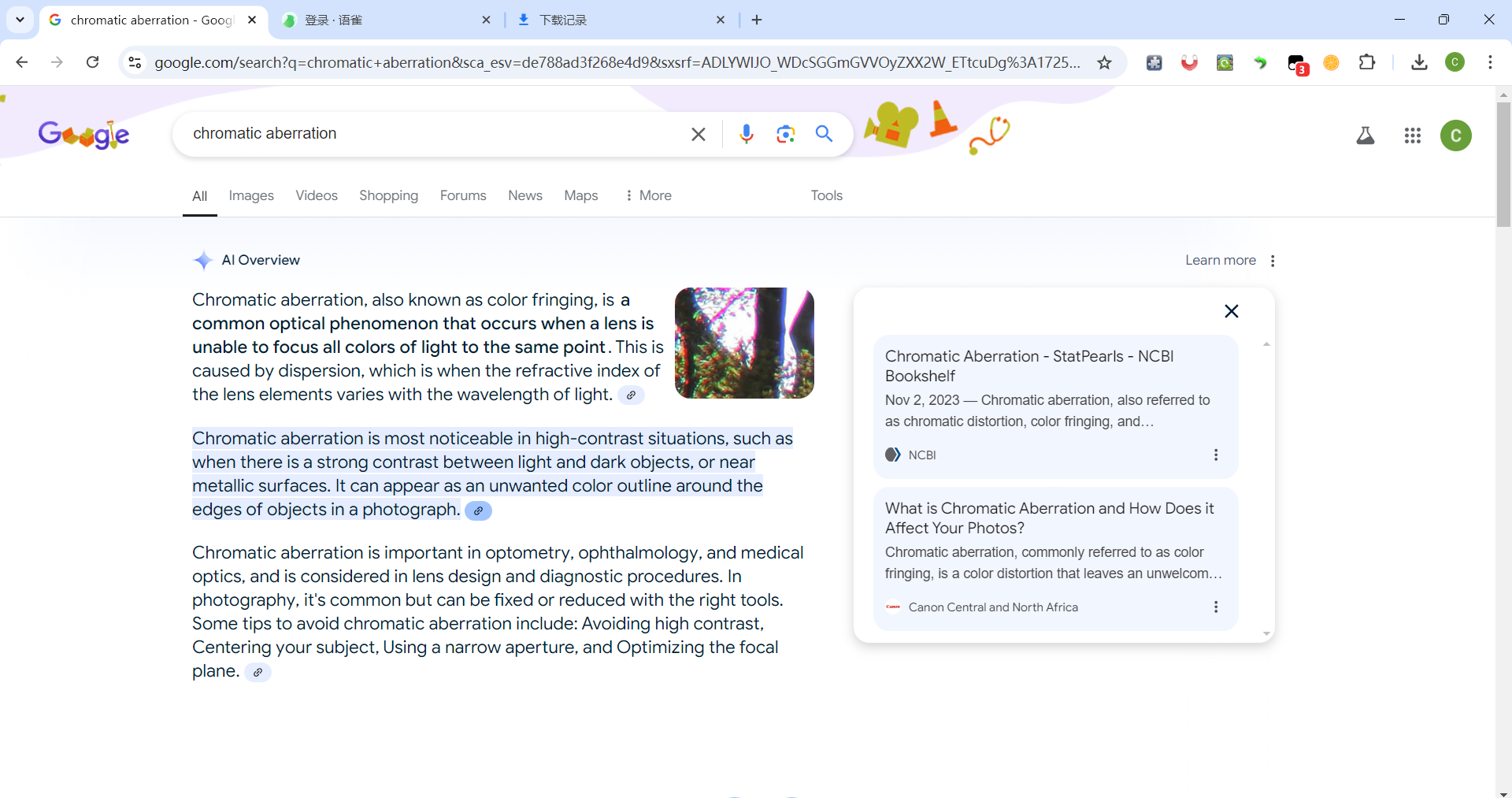Open the Extensions puzzle icon
This screenshot has height=798, width=1512.
(1367, 62)
